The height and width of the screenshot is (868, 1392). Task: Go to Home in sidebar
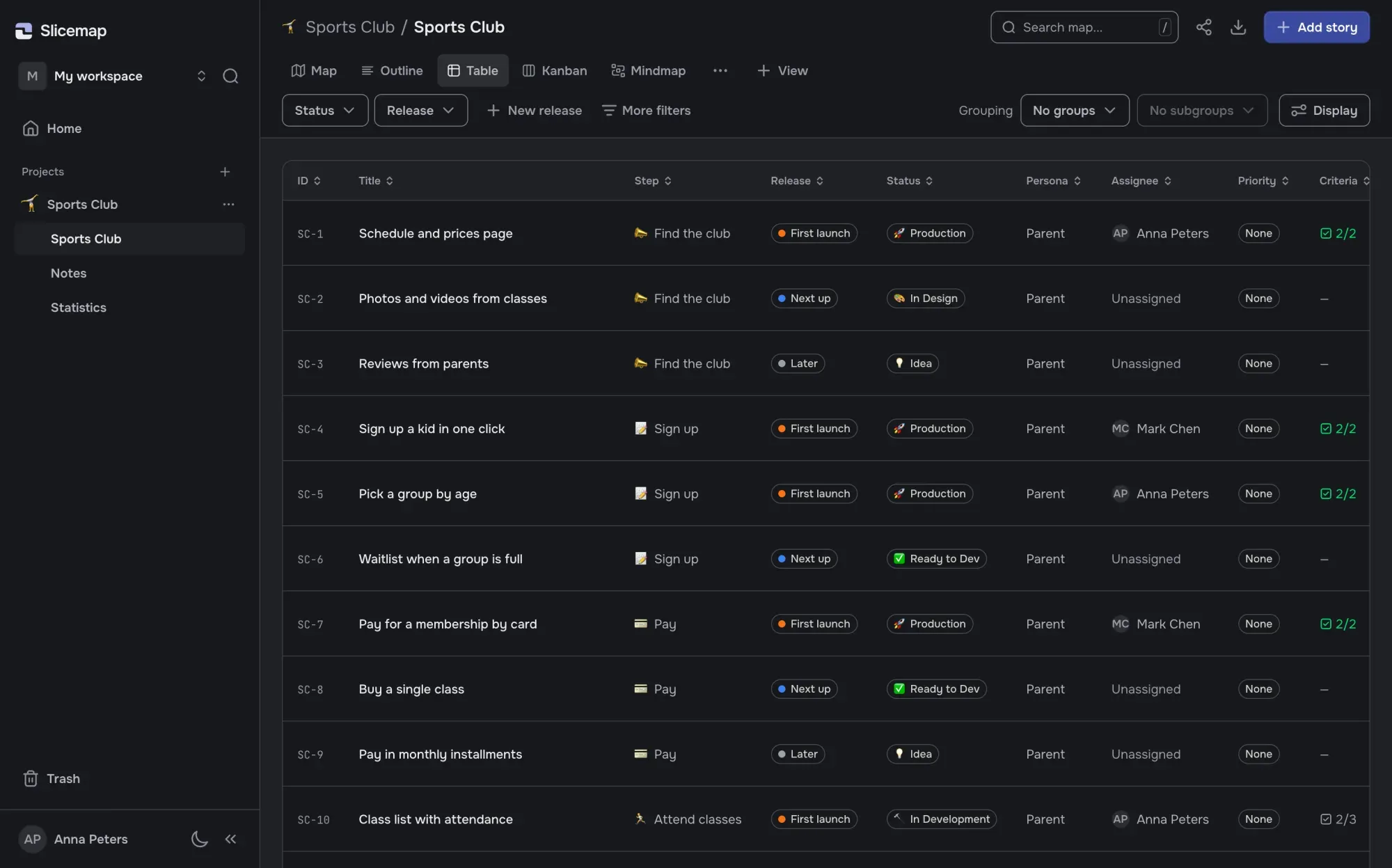[x=52, y=129]
